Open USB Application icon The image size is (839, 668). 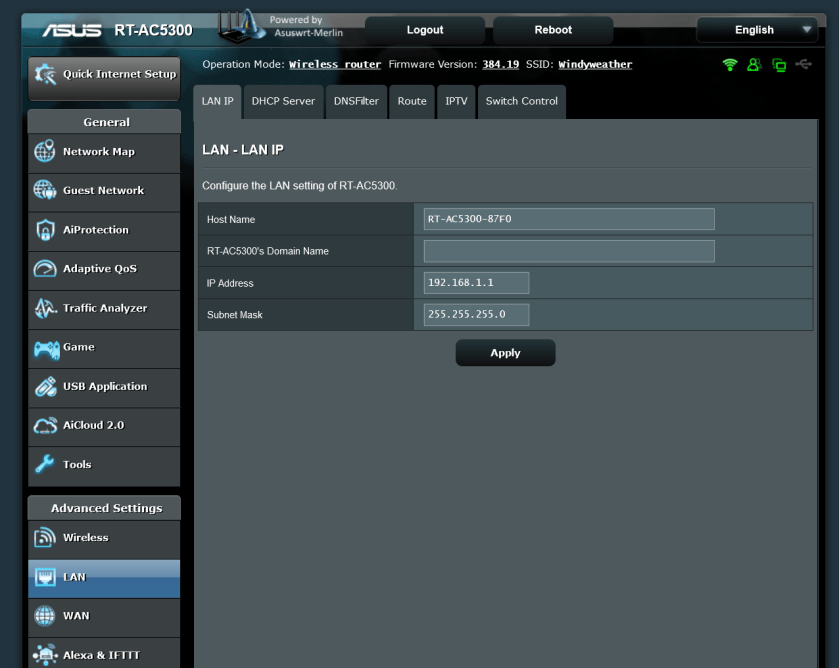pyautogui.click(x=45, y=387)
